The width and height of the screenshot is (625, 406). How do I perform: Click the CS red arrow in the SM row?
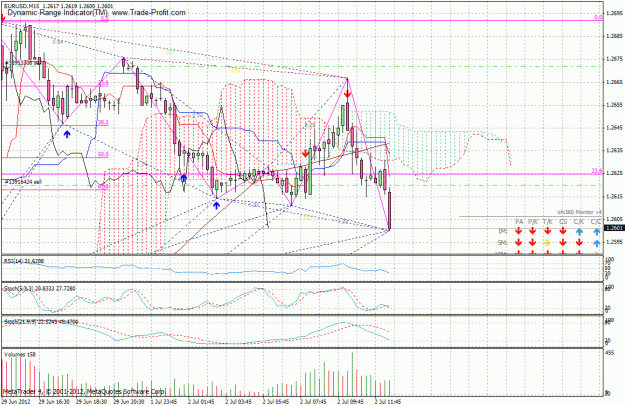pyautogui.click(x=562, y=242)
